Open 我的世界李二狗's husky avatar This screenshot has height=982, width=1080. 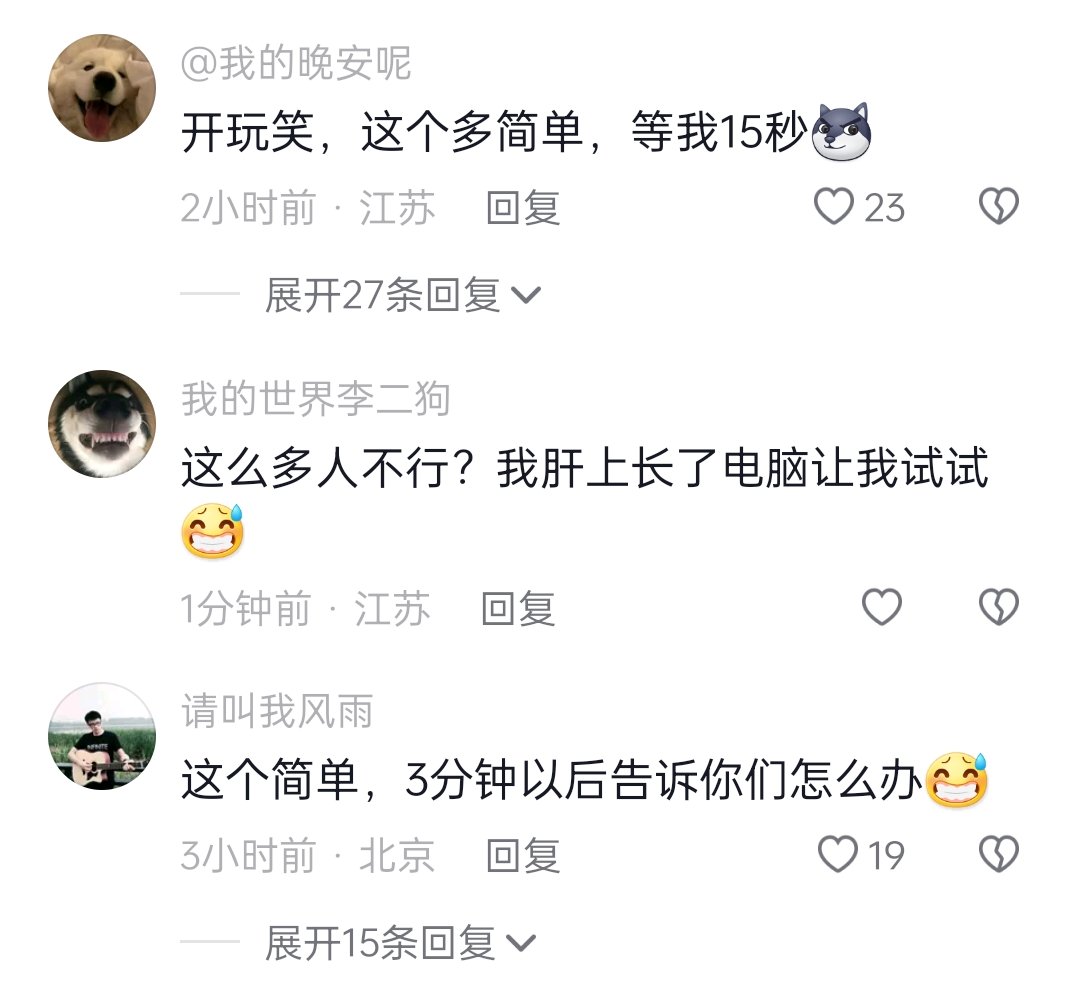[x=102, y=424]
